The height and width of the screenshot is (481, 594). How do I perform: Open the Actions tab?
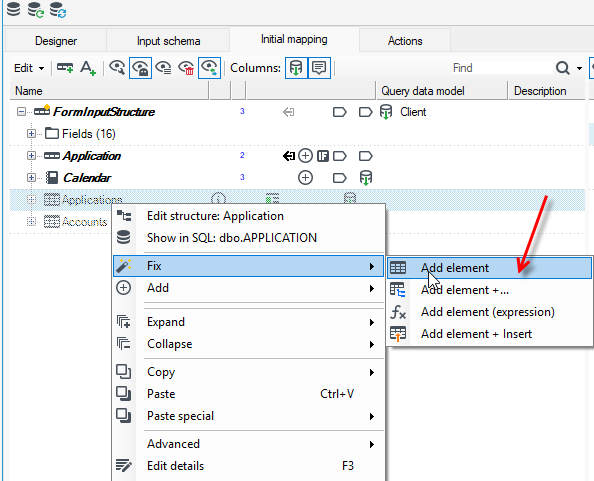point(405,41)
